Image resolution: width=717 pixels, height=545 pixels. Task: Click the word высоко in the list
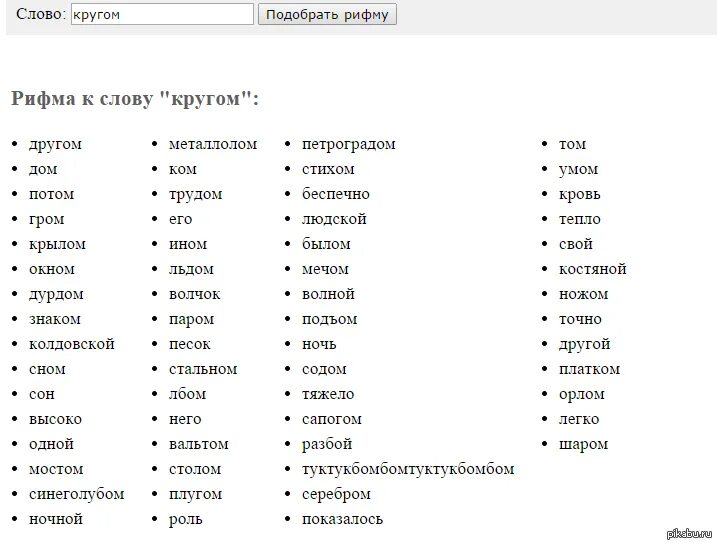point(55,419)
